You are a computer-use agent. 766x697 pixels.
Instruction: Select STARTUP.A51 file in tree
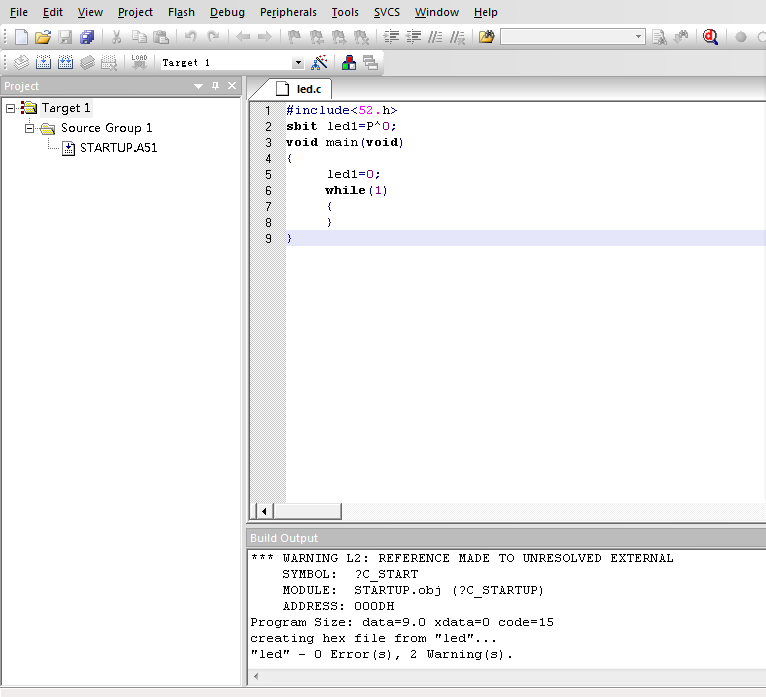tap(119, 148)
